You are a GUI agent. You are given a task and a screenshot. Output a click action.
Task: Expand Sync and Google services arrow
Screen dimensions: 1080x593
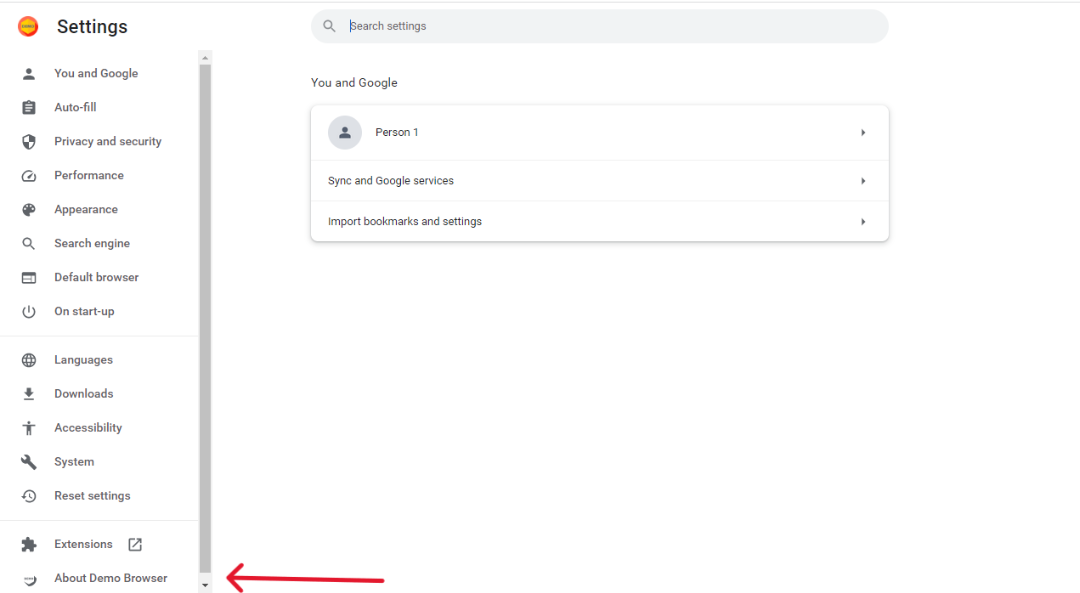[x=863, y=181]
